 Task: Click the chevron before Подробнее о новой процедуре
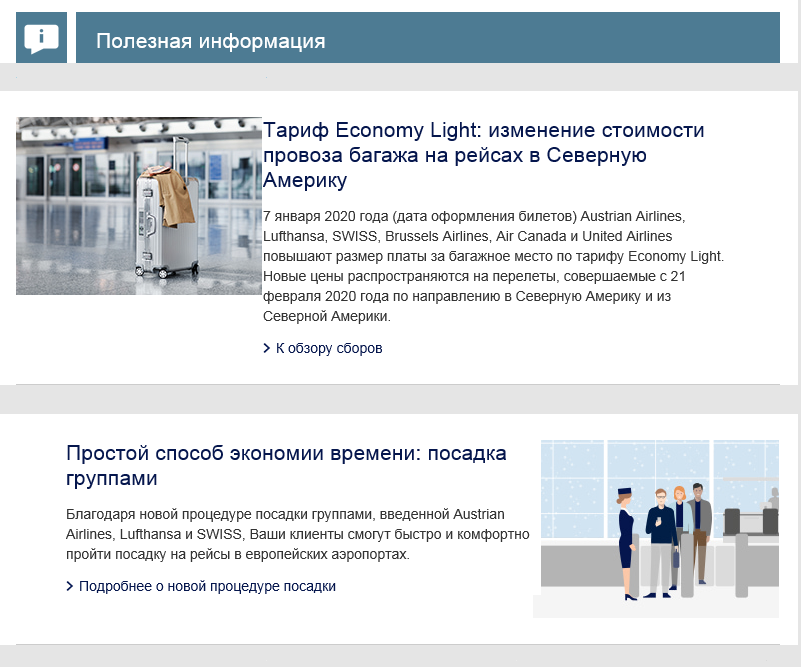tap(70, 586)
